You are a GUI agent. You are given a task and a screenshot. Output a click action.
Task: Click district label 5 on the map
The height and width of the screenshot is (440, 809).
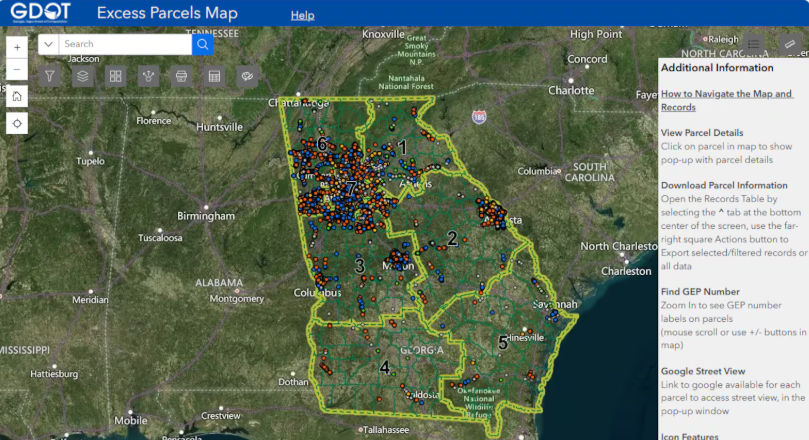point(503,343)
